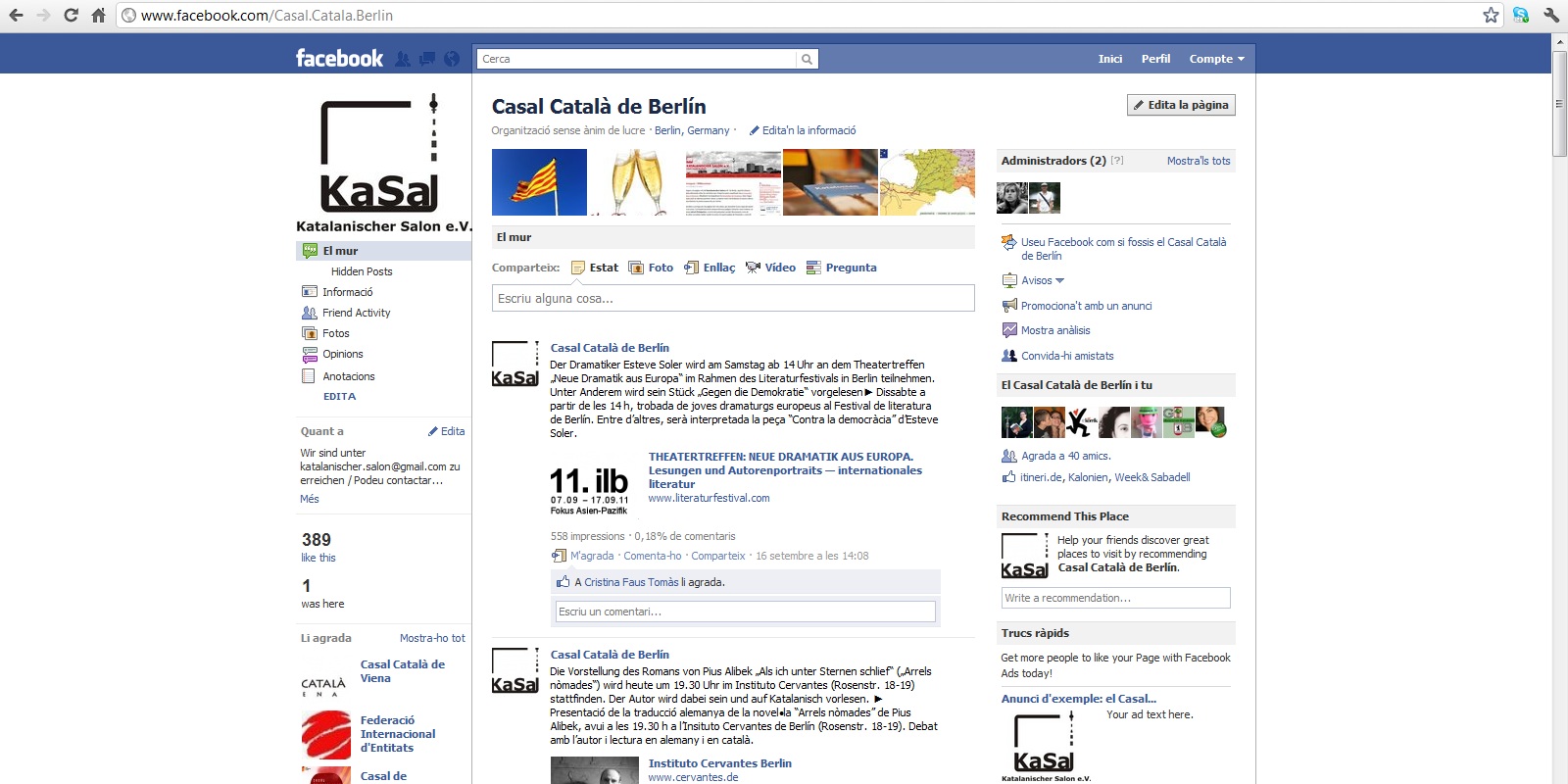Viewport: 1568px width, 784px height.
Task: Open Hidden Posts in sidebar
Action: (x=362, y=271)
